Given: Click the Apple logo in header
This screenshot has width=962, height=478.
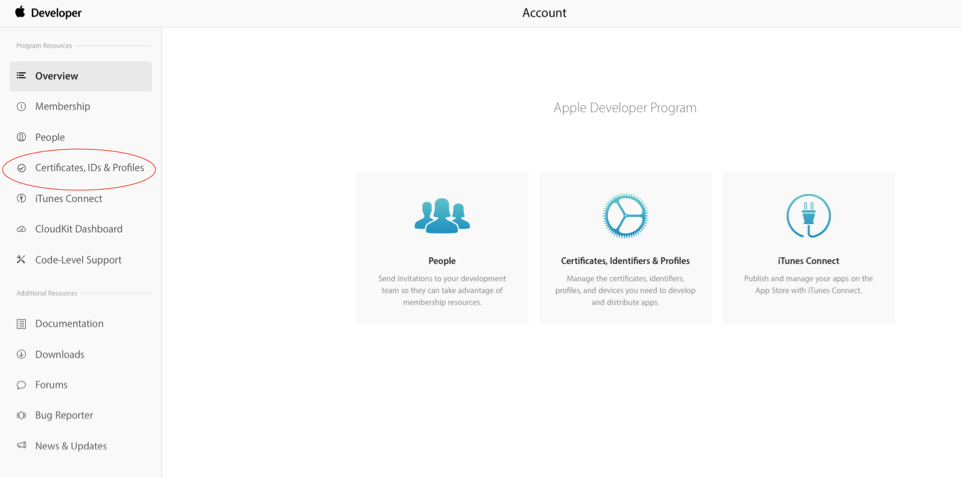Looking at the screenshot, I should [x=20, y=12].
